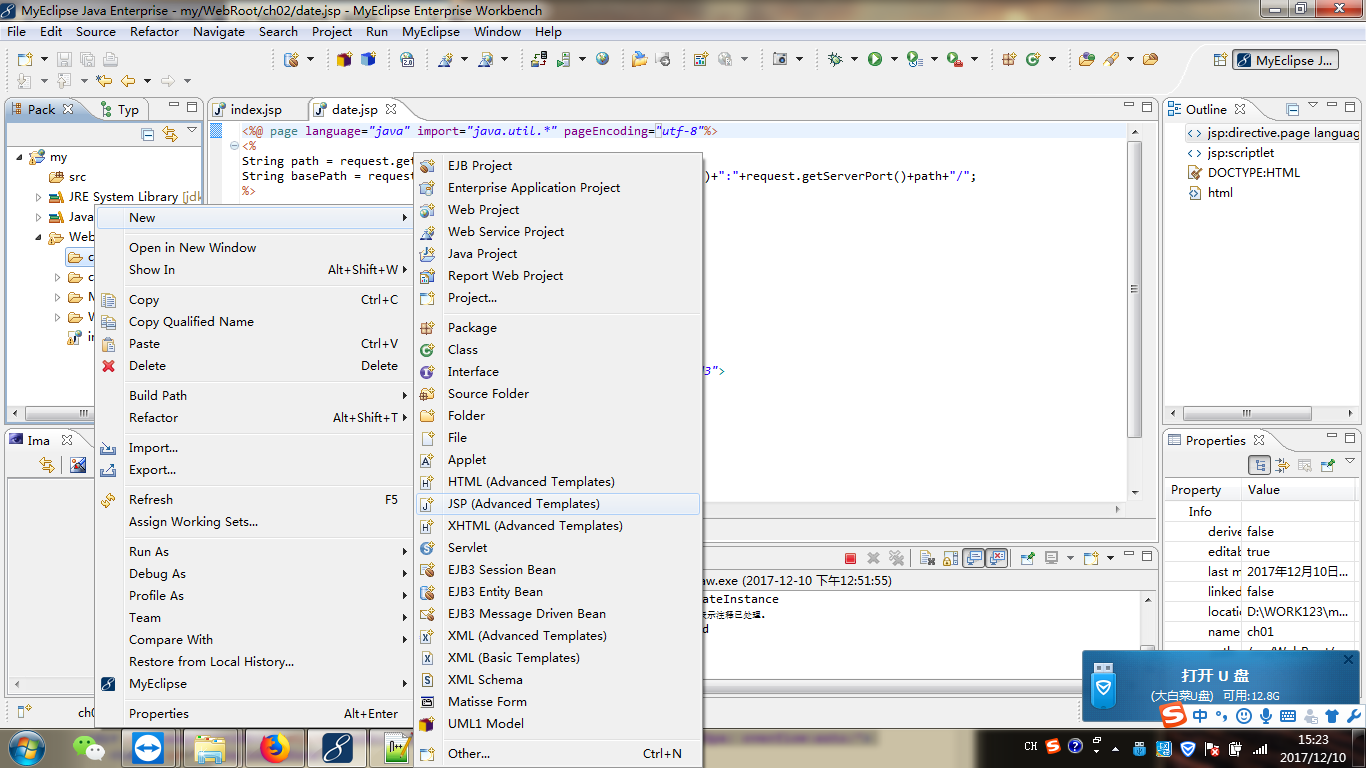Open Firefox from the taskbar

(273, 748)
